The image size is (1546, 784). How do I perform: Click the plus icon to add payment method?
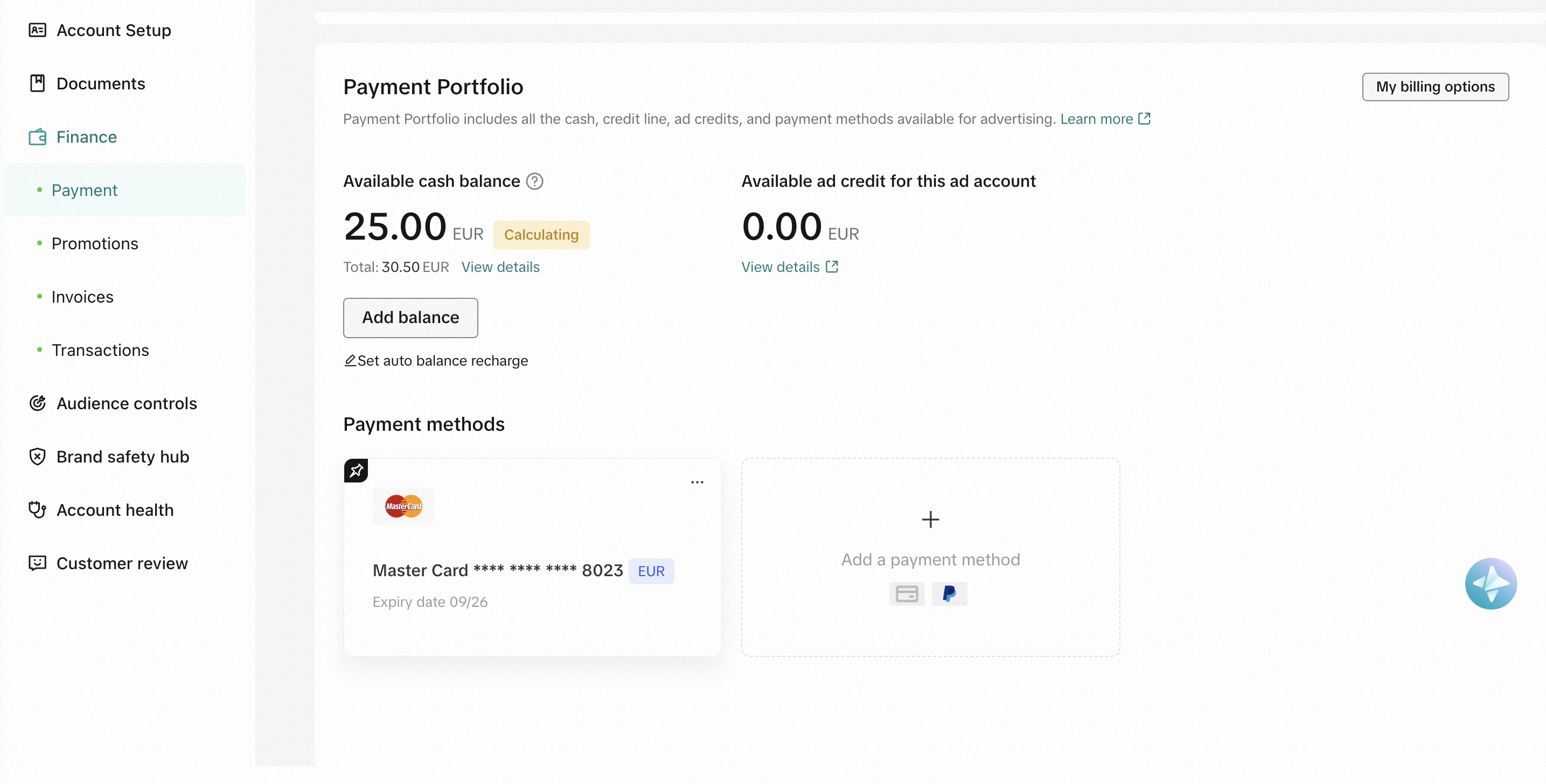(930, 520)
